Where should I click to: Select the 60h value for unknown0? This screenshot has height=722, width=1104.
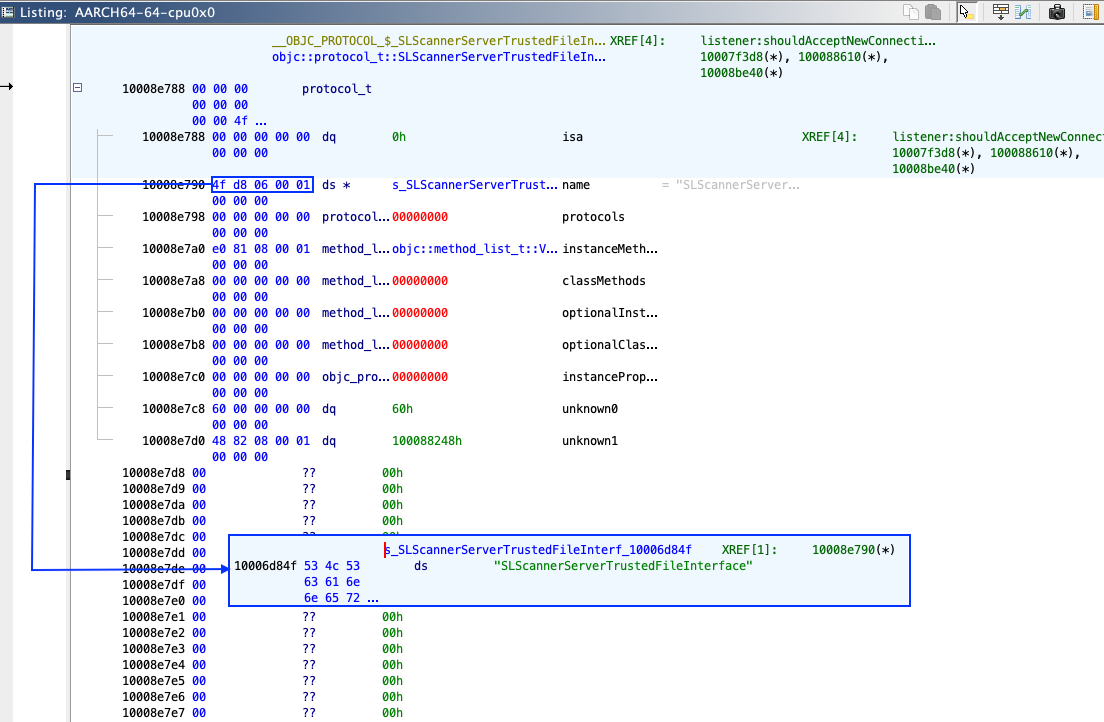click(402, 409)
